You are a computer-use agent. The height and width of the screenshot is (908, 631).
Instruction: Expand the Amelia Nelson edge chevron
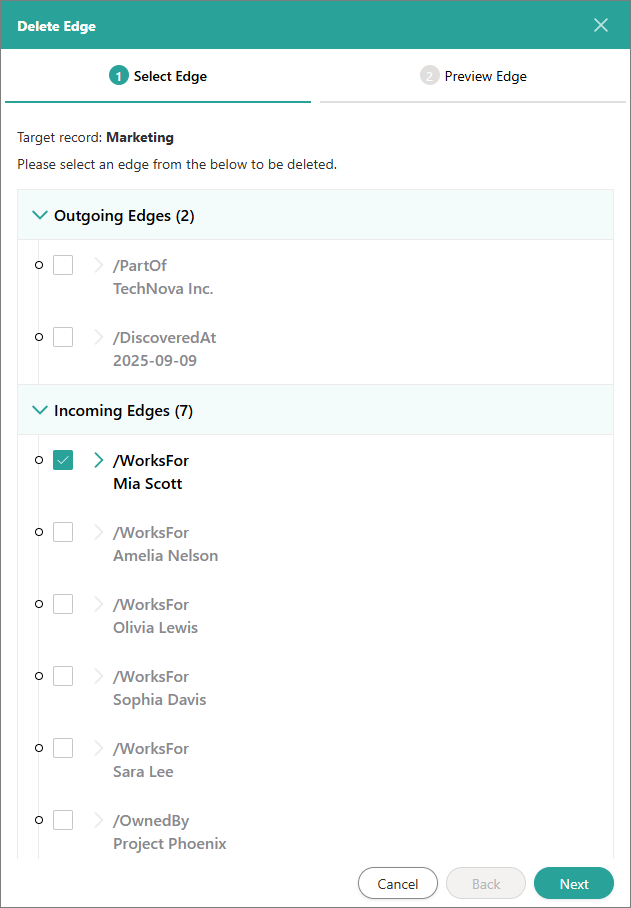pyautogui.click(x=98, y=532)
